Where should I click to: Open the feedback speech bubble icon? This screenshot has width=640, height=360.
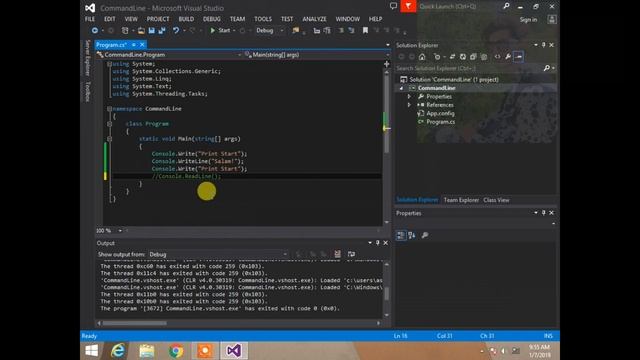pos(393,6)
